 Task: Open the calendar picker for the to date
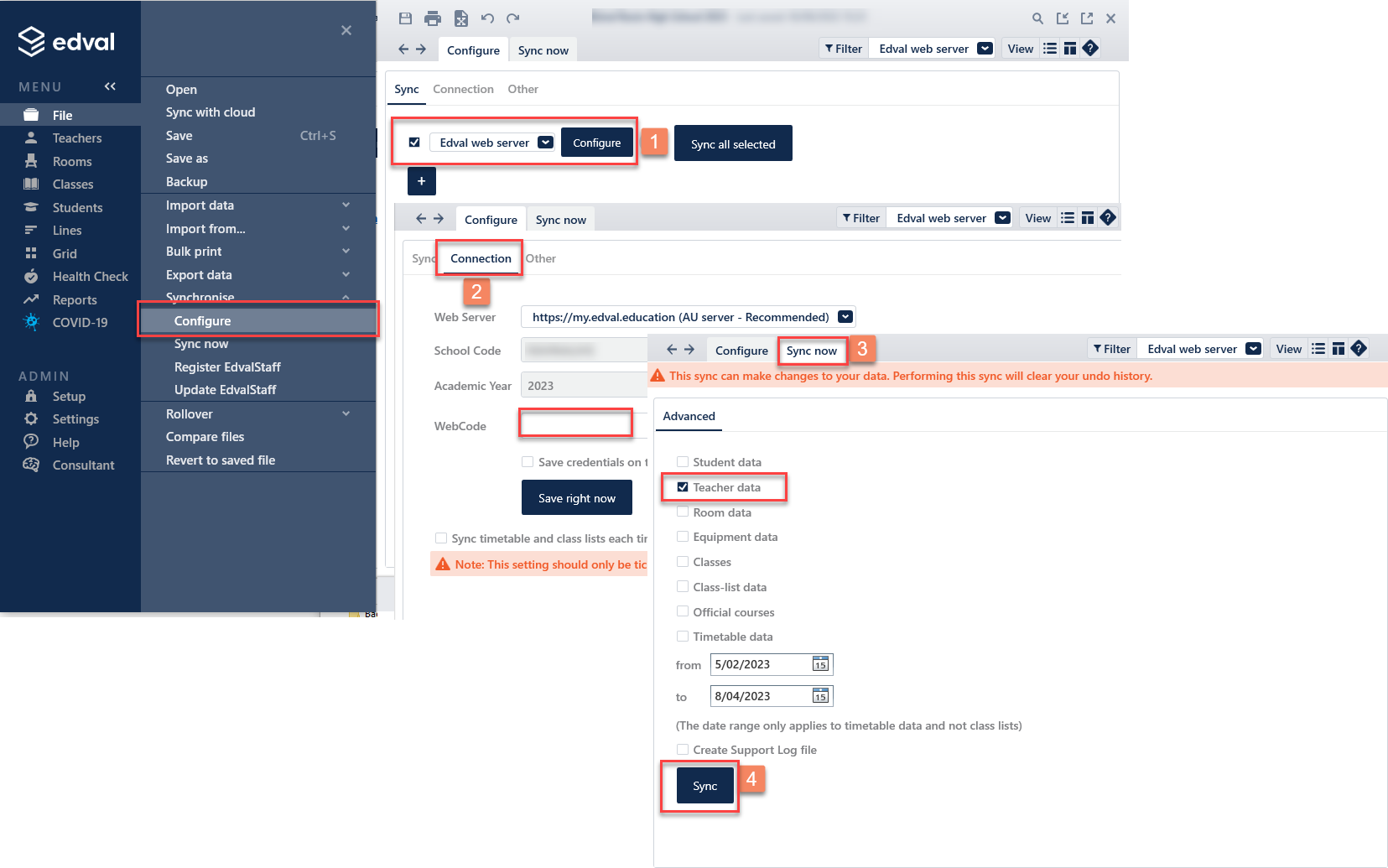point(820,696)
